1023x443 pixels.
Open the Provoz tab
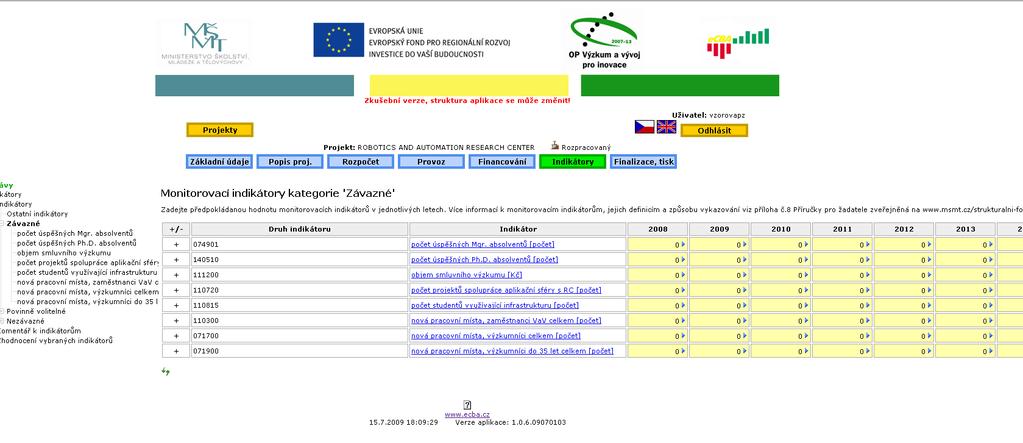point(431,162)
